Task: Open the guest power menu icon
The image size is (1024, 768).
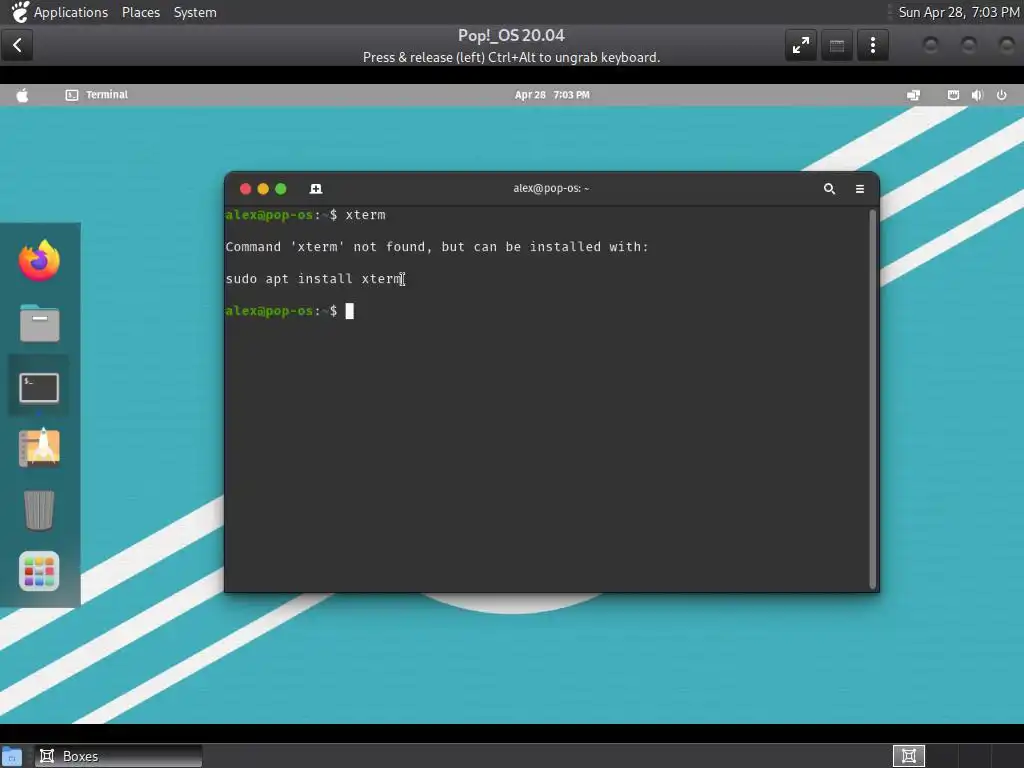Action: (x=1001, y=95)
